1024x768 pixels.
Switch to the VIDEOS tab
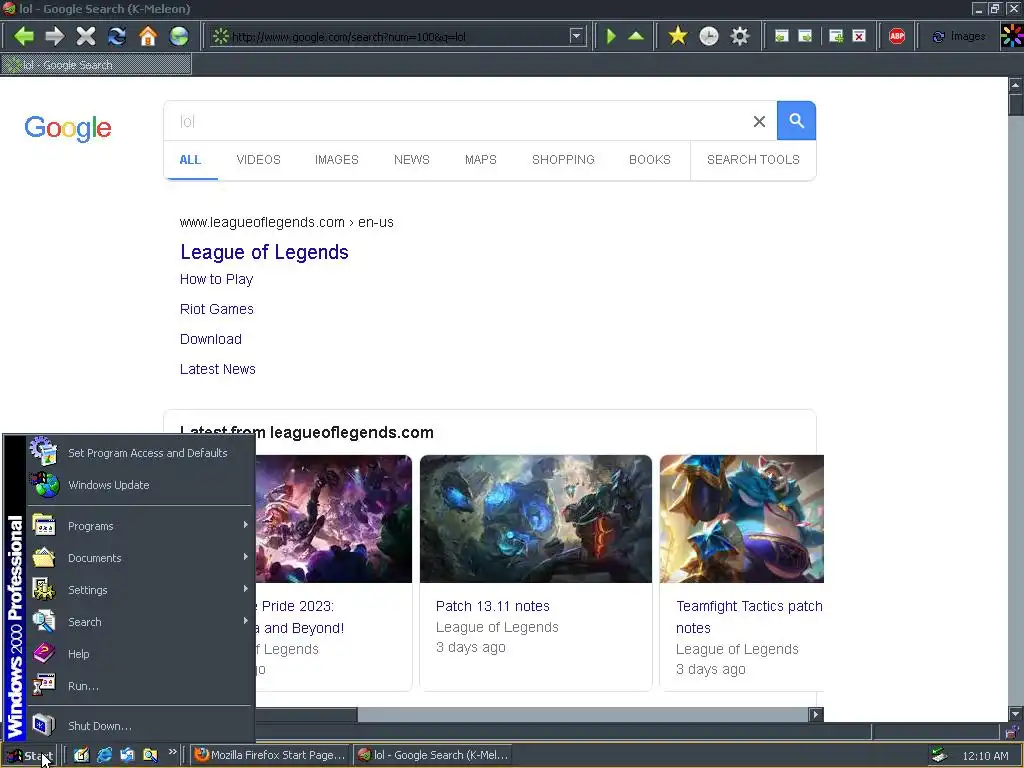259,160
